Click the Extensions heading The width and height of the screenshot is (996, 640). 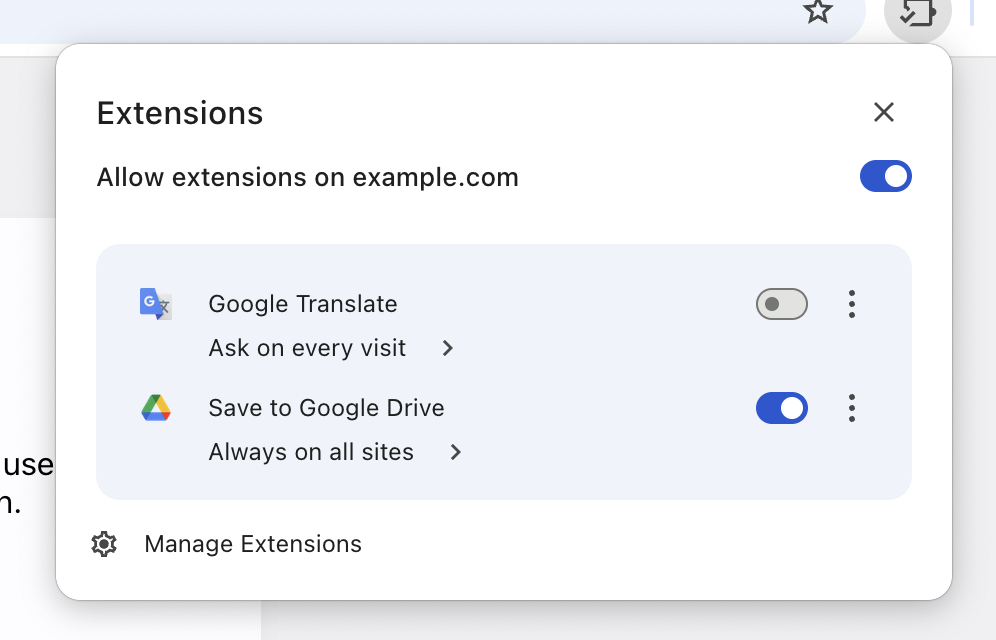coord(179,112)
